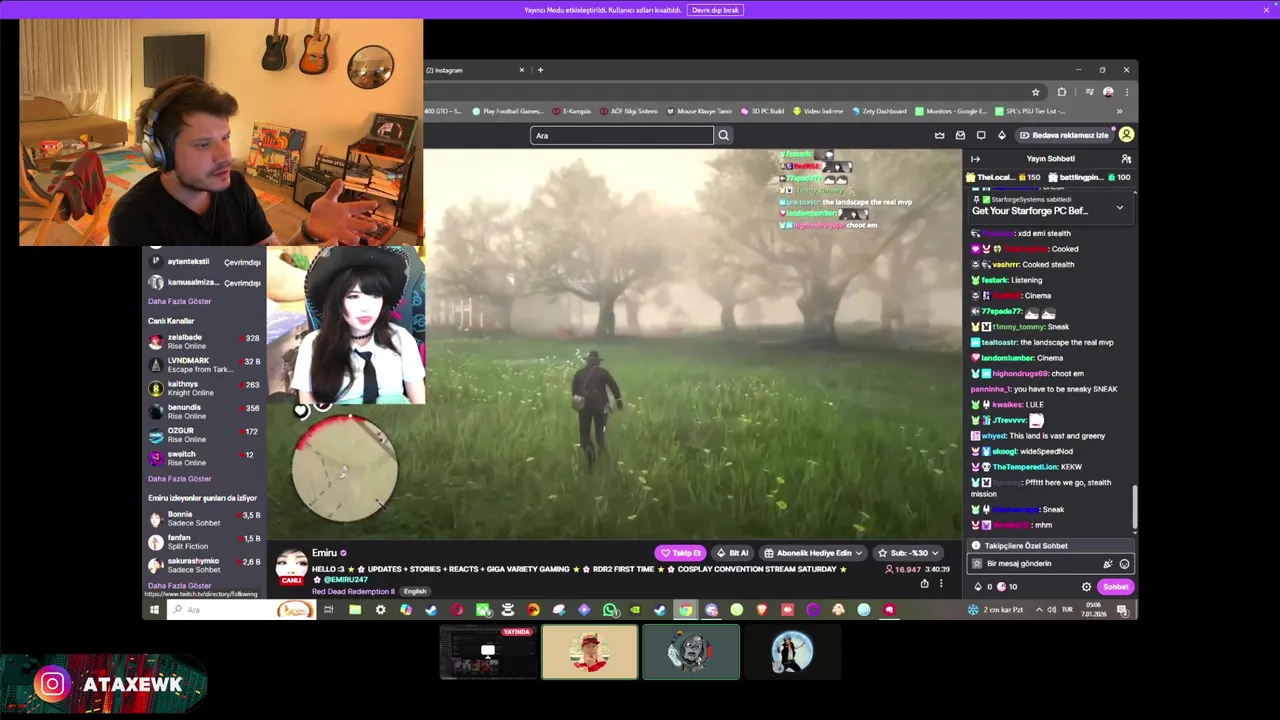Open the Windows notification center icon

pyautogui.click(x=1123, y=610)
